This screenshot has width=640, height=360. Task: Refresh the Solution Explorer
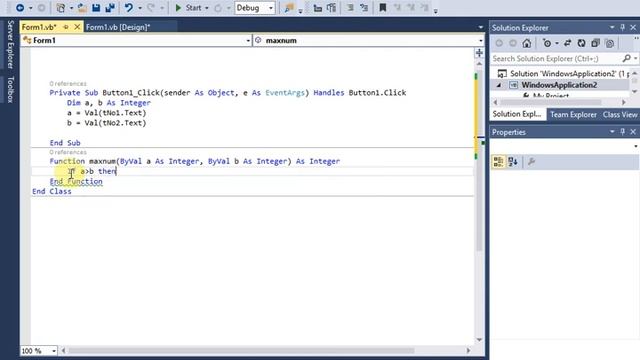point(581,43)
